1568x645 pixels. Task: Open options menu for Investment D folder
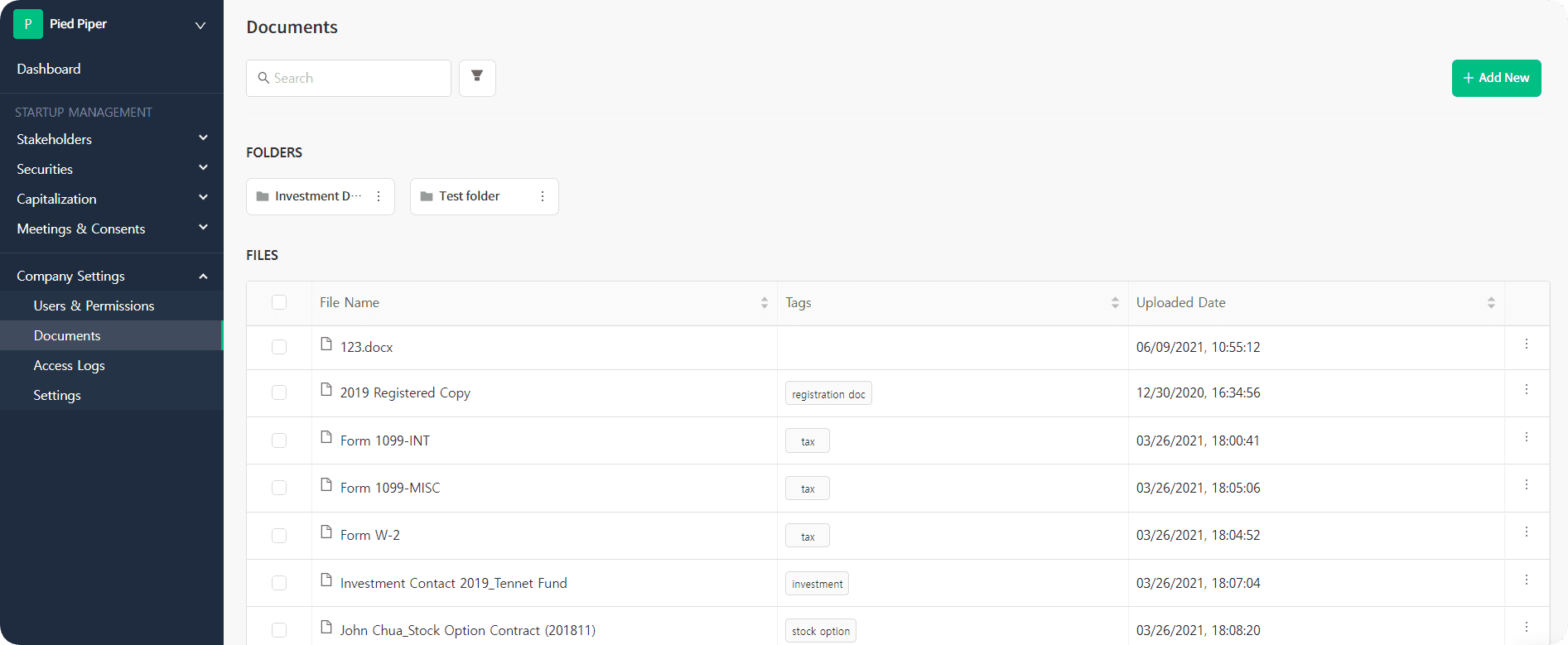coord(379,196)
